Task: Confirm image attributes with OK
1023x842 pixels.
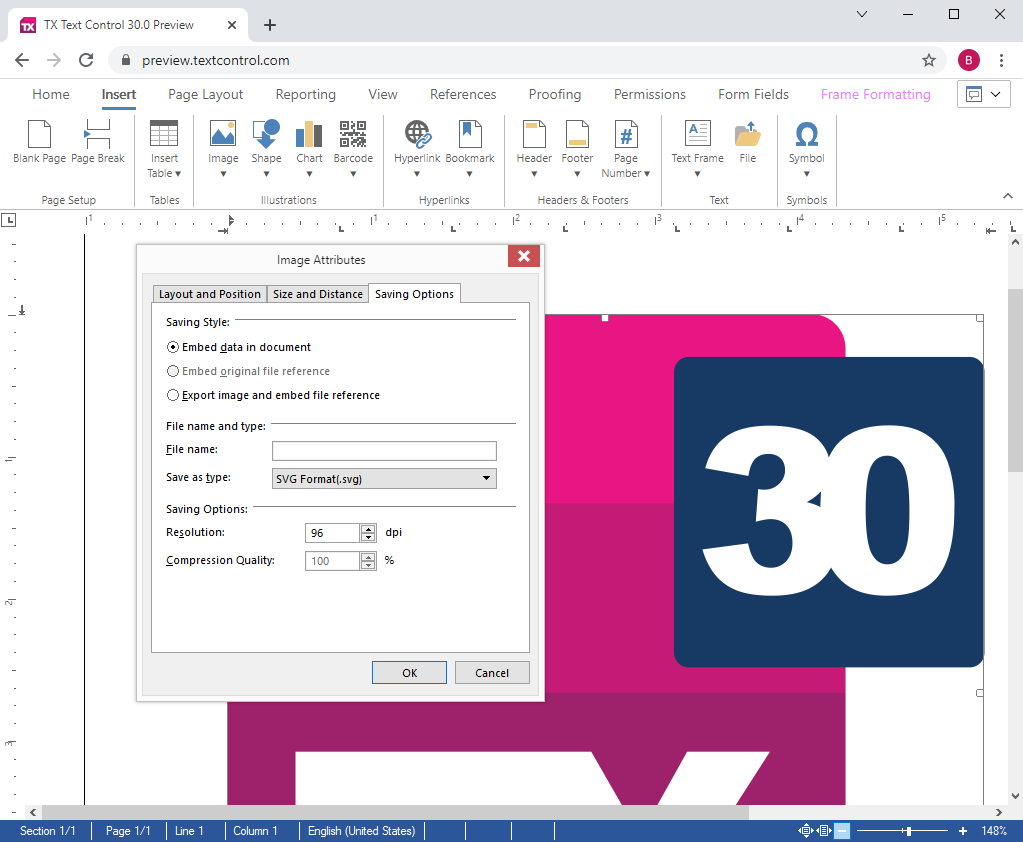Action: point(409,672)
